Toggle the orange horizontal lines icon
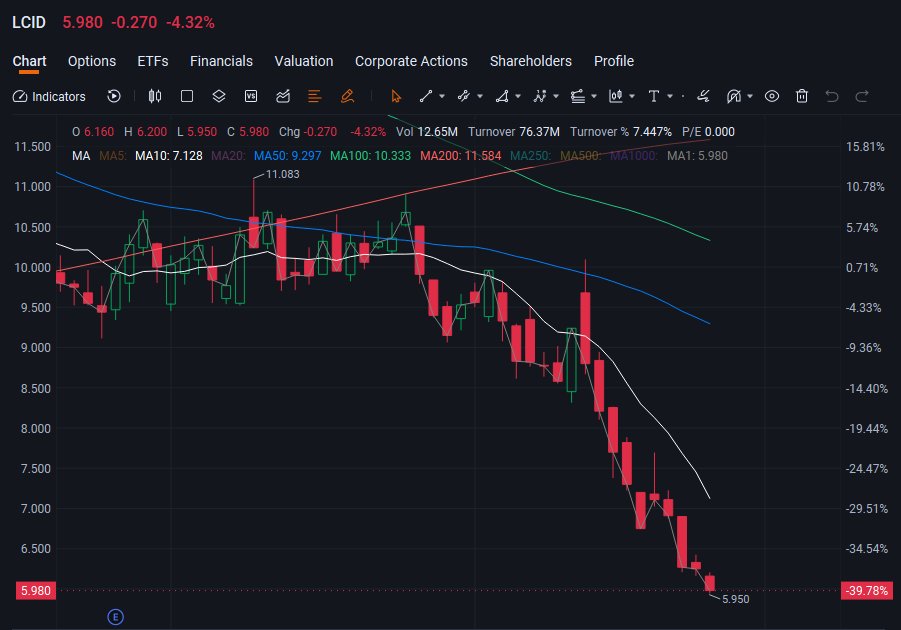901x630 pixels. (x=314, y=97)
